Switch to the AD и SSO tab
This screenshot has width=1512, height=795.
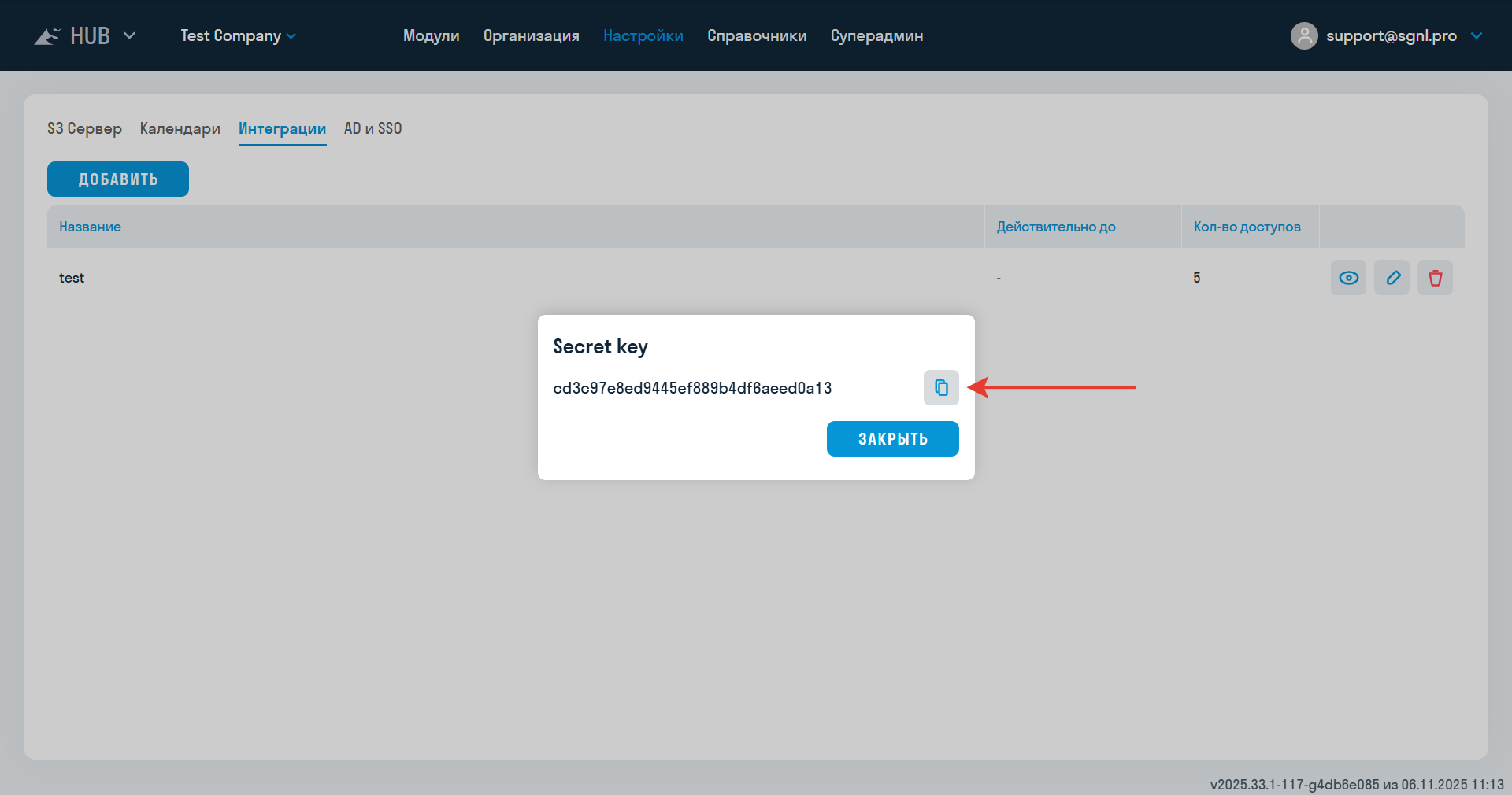point(372,128)
